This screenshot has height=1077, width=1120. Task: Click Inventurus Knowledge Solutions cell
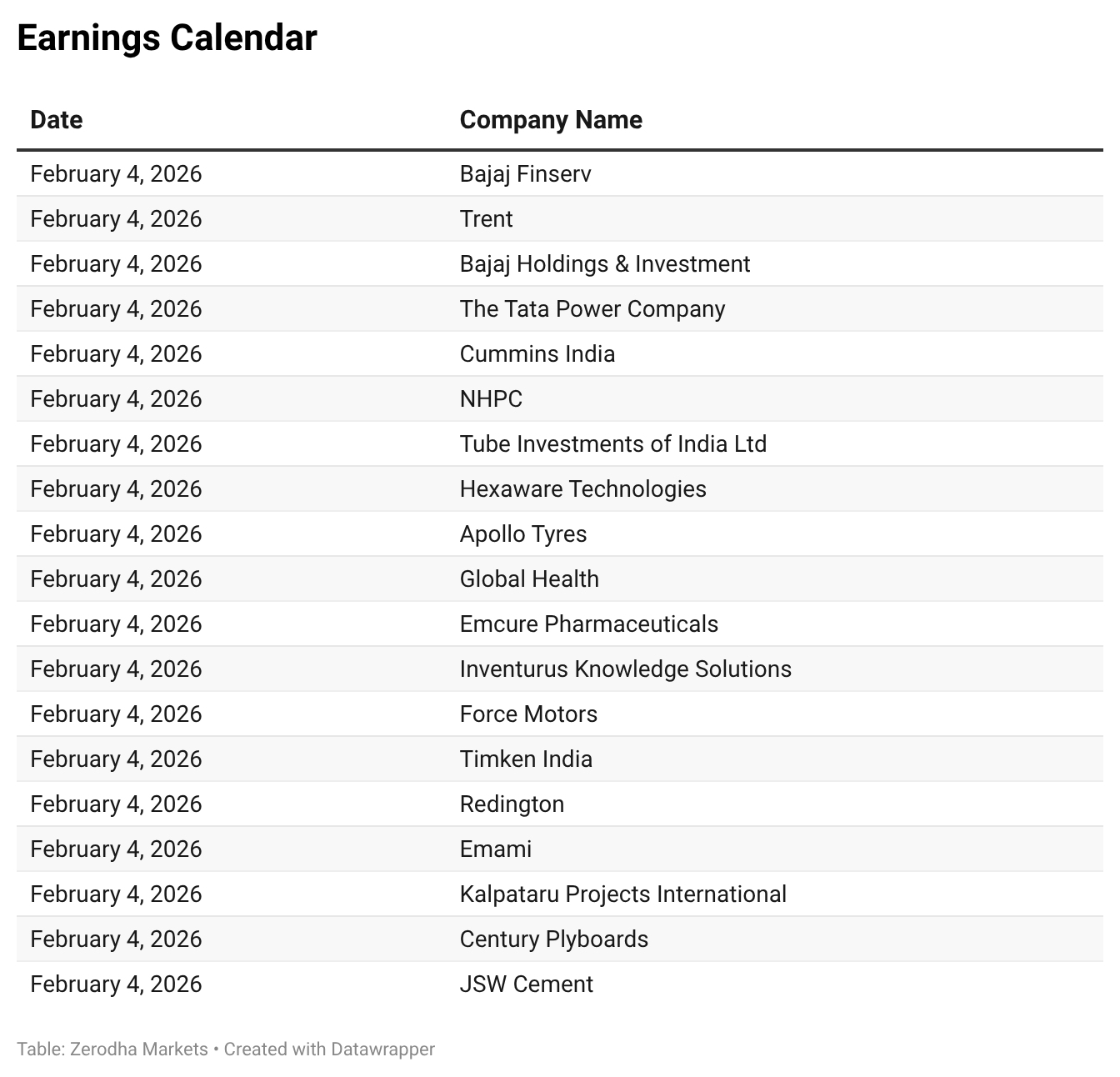coord(626,669)
